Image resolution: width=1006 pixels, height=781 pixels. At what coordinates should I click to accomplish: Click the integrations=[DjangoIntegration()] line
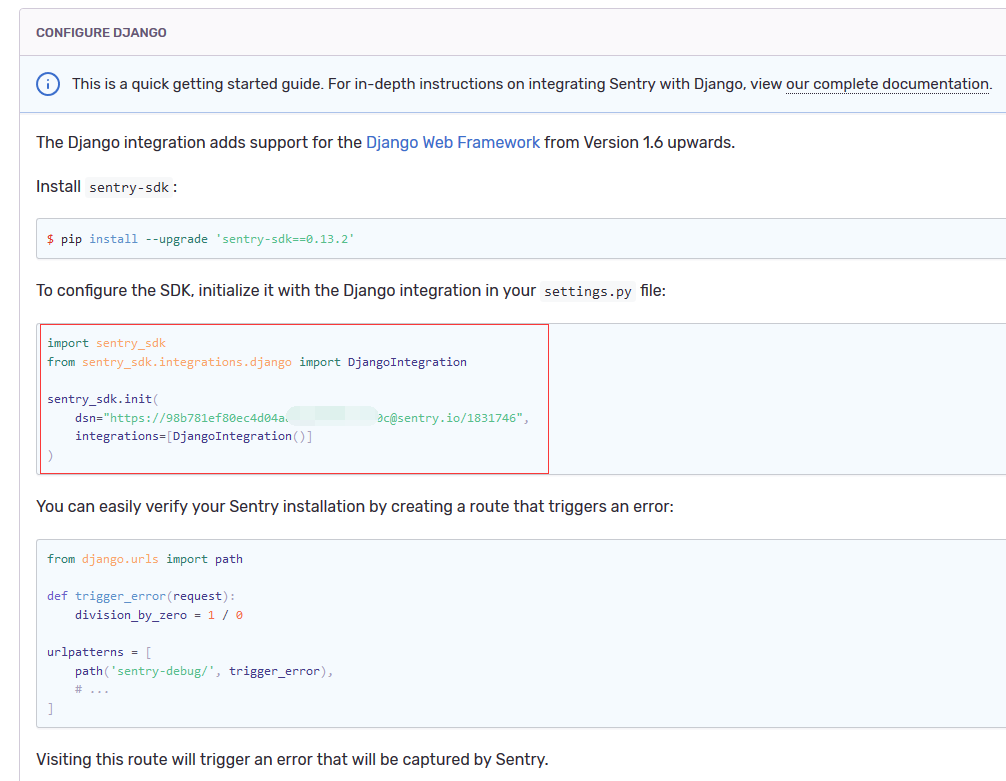tap(193, 436)
